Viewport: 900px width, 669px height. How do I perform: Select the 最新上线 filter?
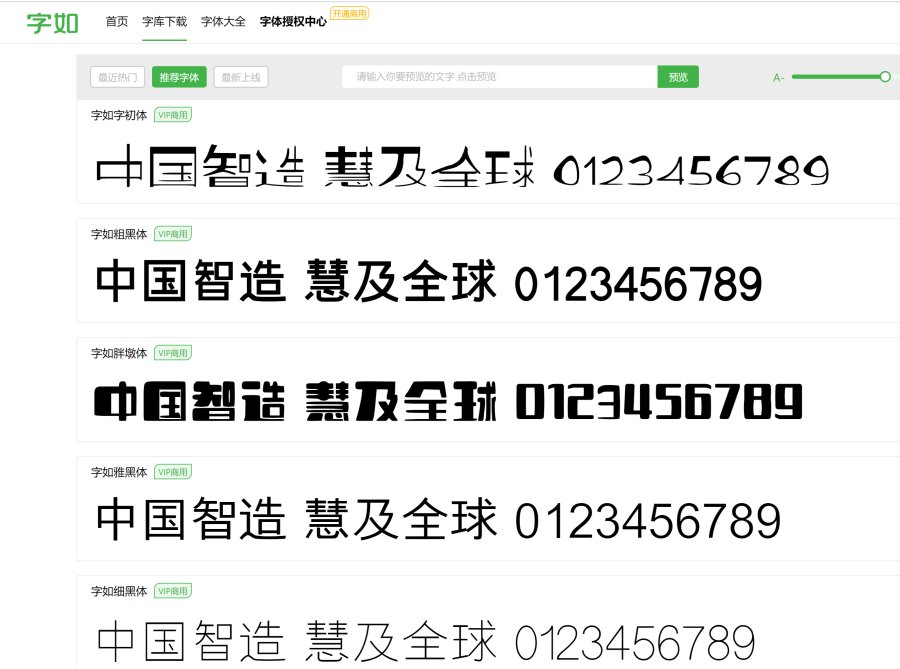[x=242, y=76]
